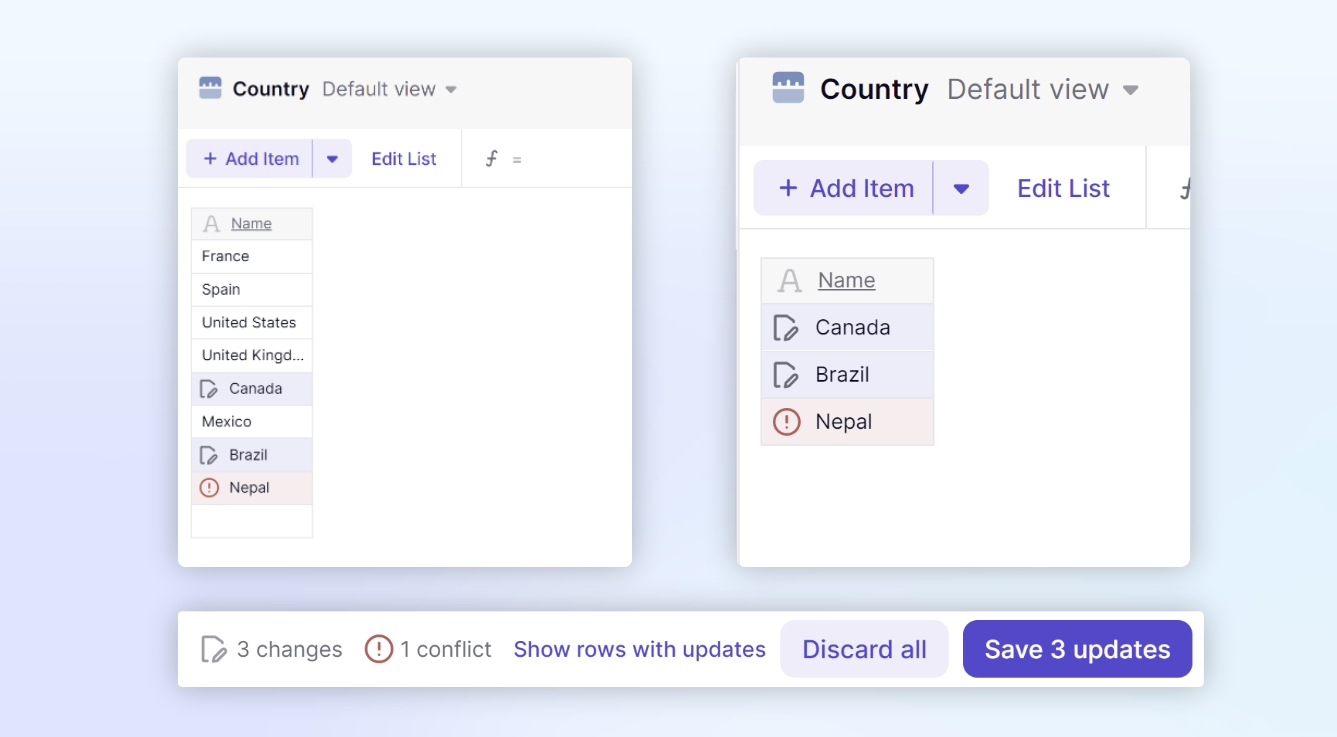Click the Country list icon in right panel
Screen dimensions: 1337x737
click(788, 88)
